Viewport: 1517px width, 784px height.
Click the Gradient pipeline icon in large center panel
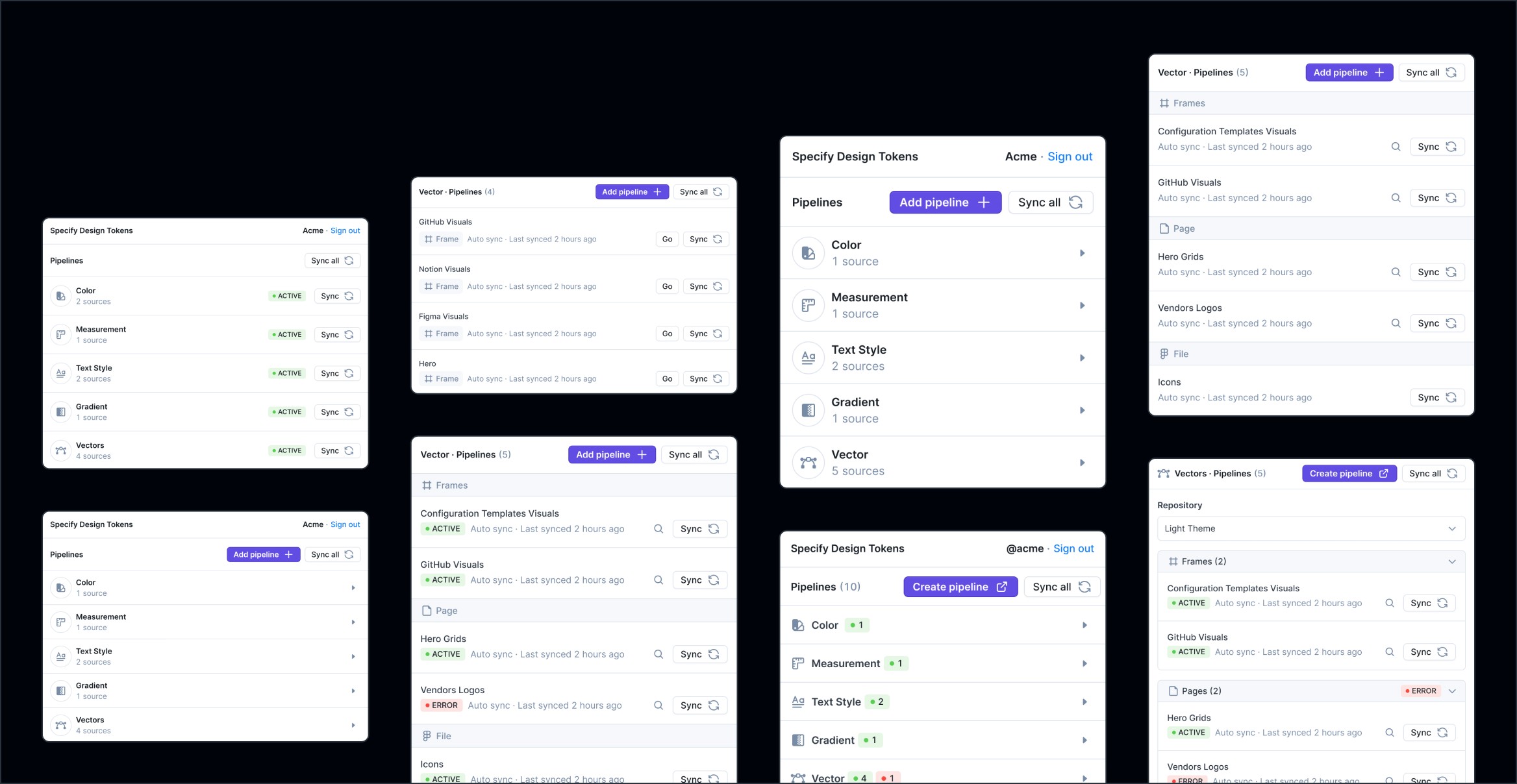807,410
